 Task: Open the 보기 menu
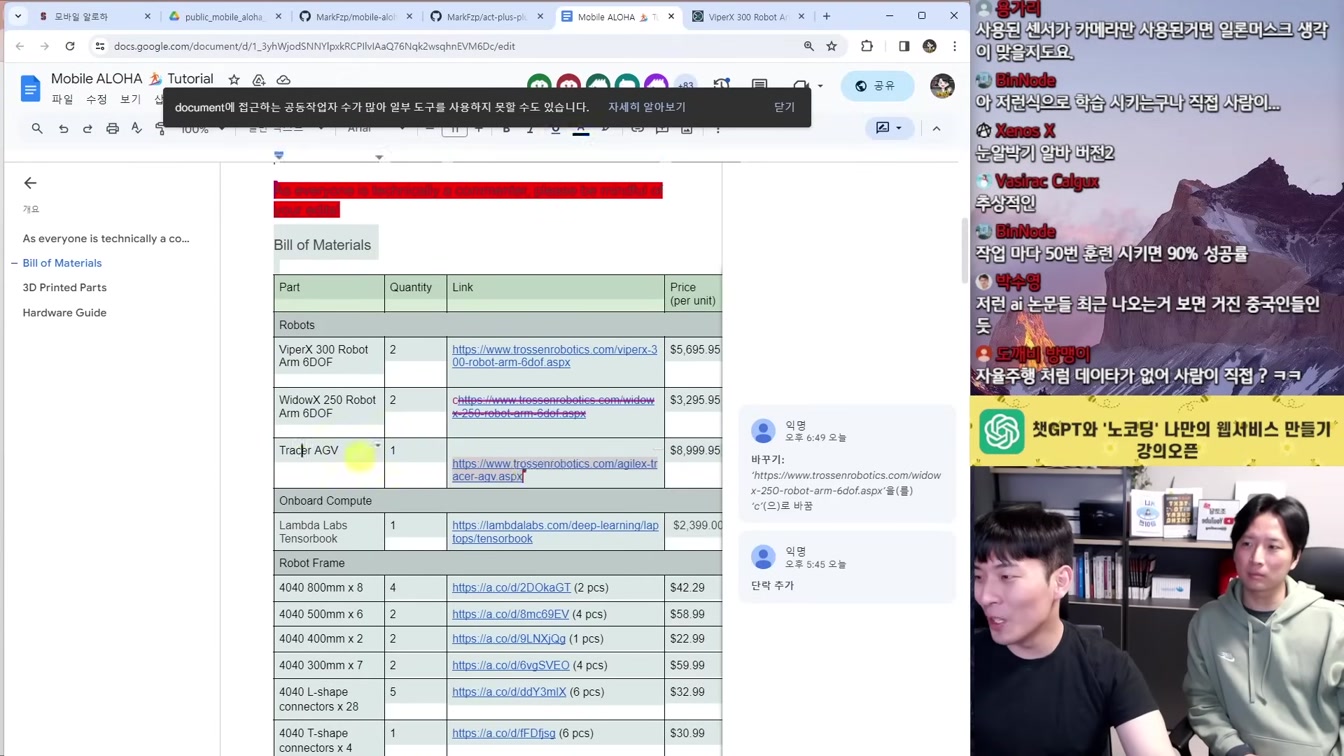pyautogui.click(x=130, y=99)
